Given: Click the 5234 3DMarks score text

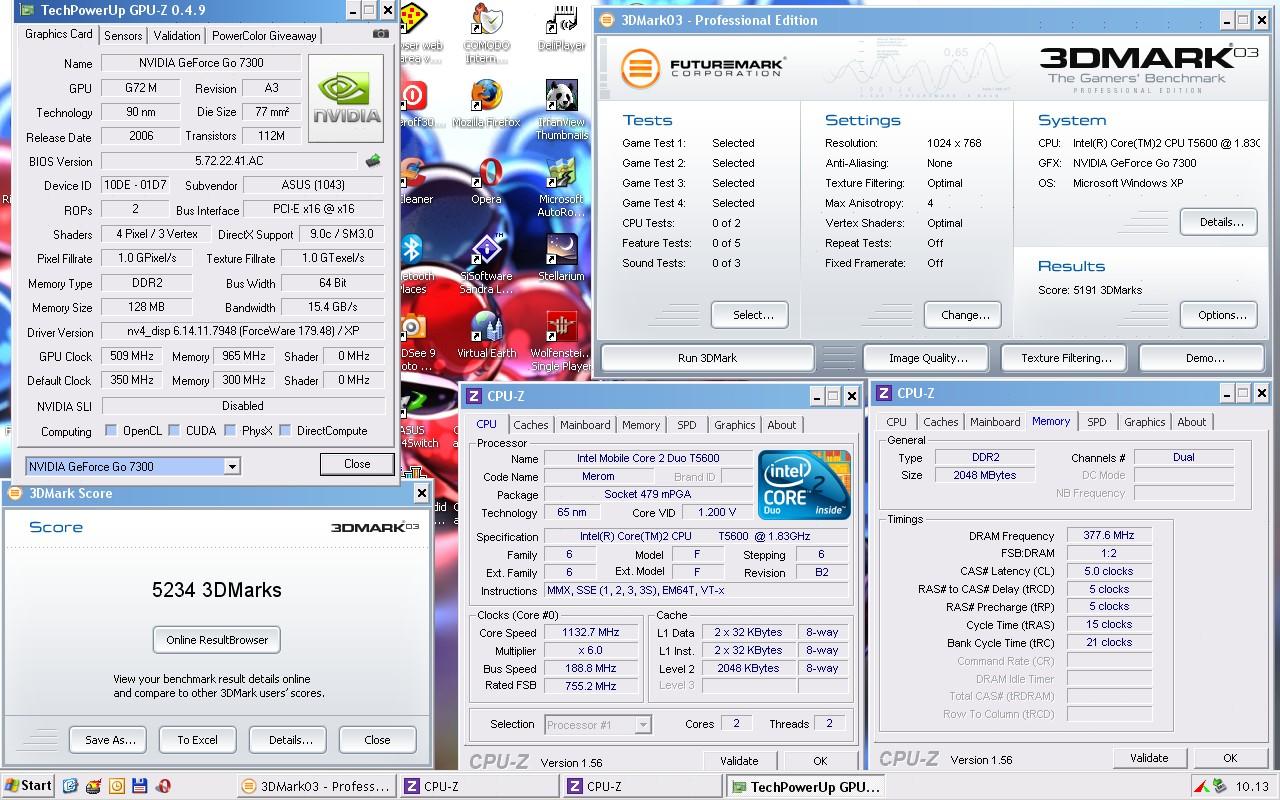Looking at the screenshot, I should [217, 590].
